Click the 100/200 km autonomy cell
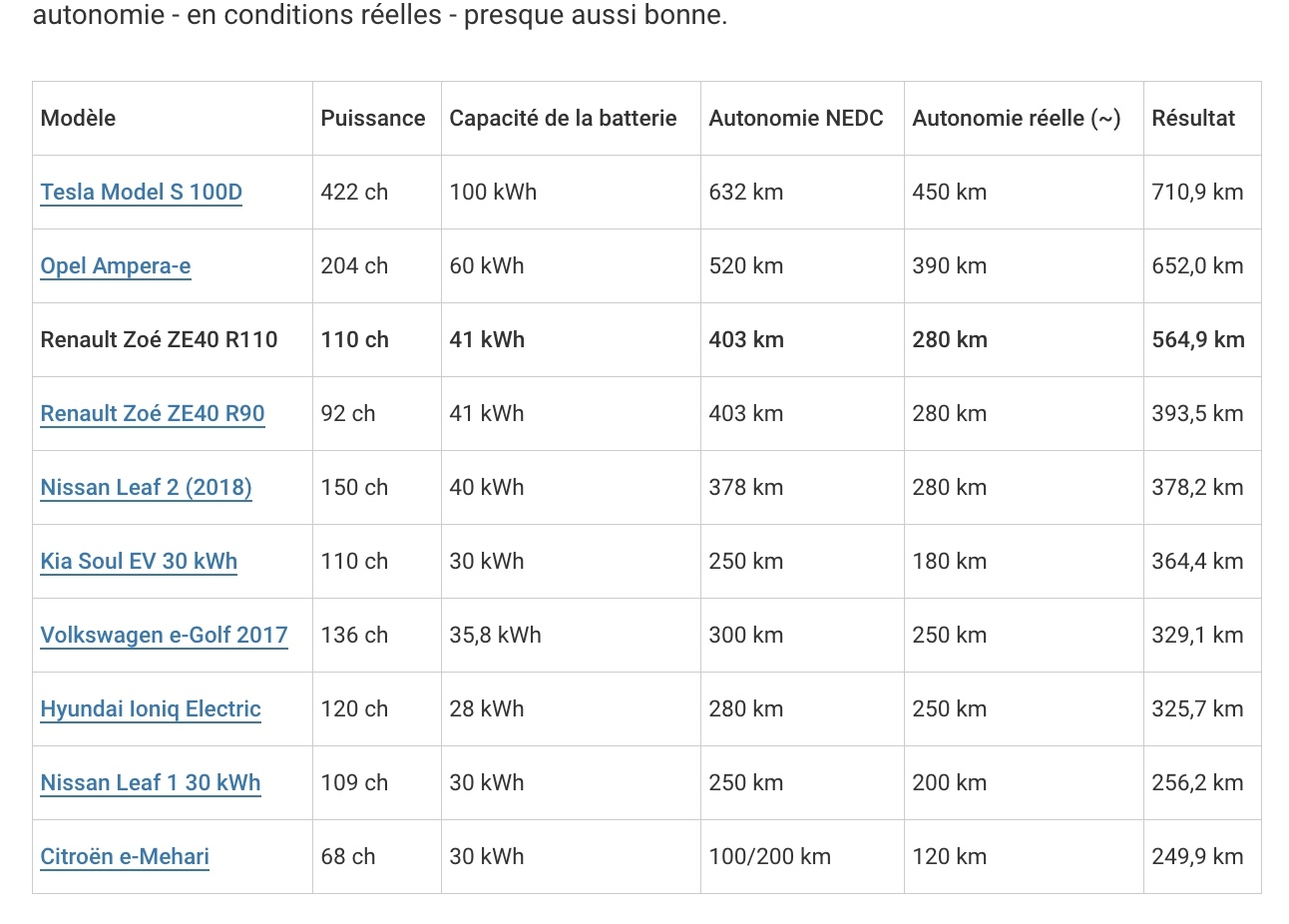Viewport: 1289px width, 924px height. (769, 856)
